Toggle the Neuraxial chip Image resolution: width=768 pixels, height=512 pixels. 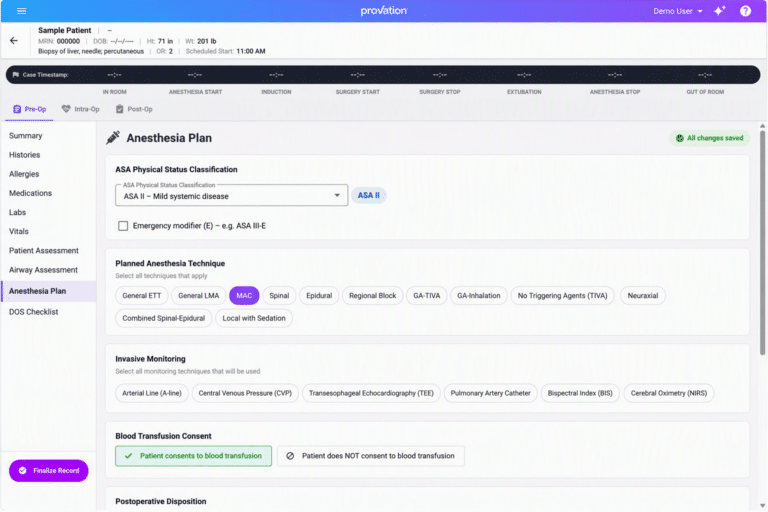(643, 295)
